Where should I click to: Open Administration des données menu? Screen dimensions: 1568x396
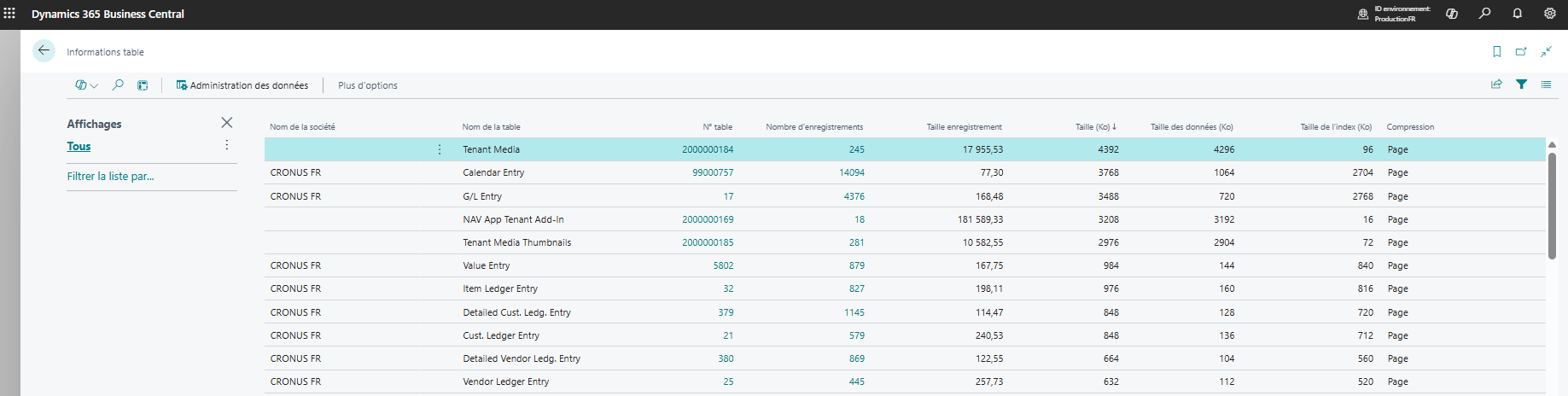tap(242, 85)
